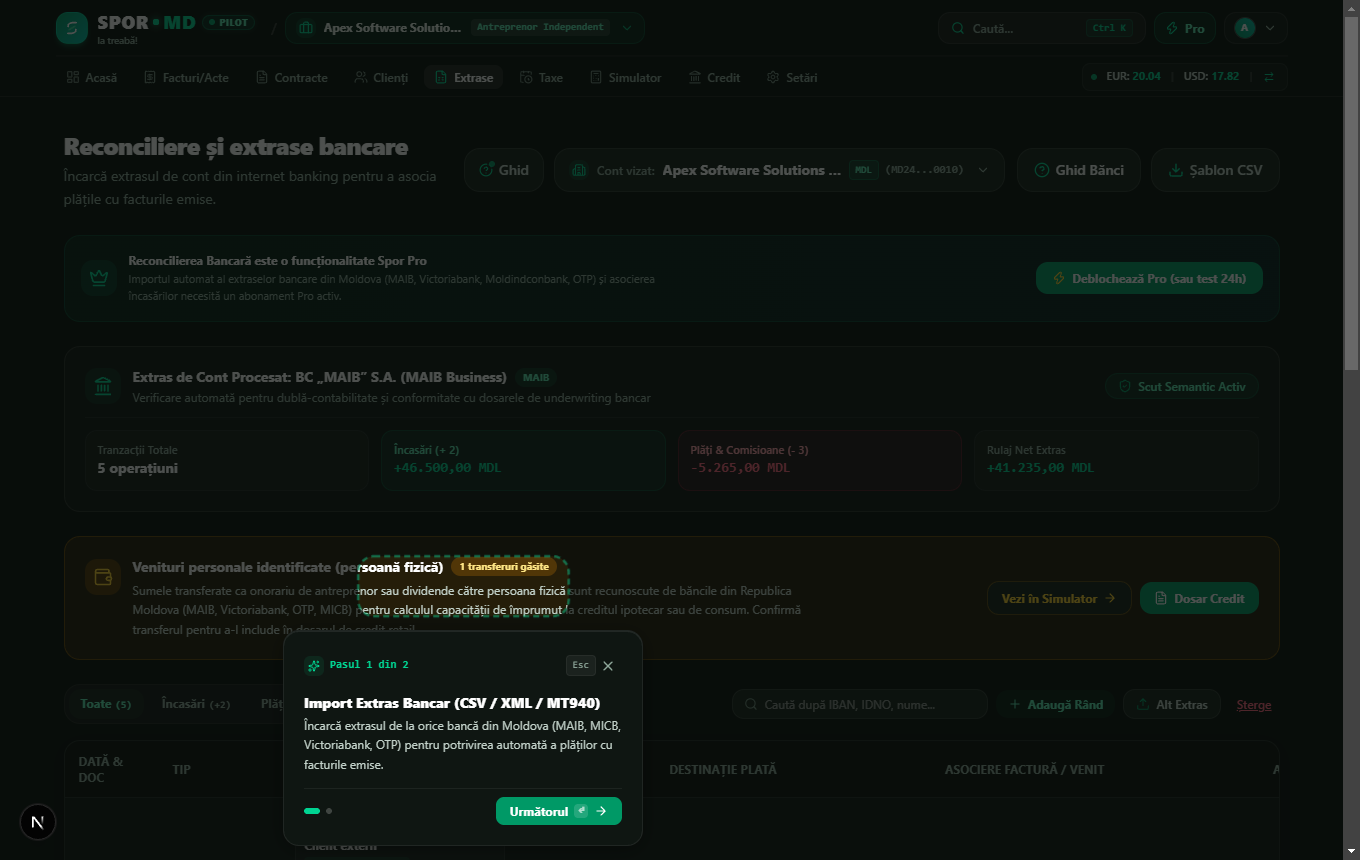1360x860 pixels.
Task: Navigate to Clienți
Action: click(x=381, y=77)
